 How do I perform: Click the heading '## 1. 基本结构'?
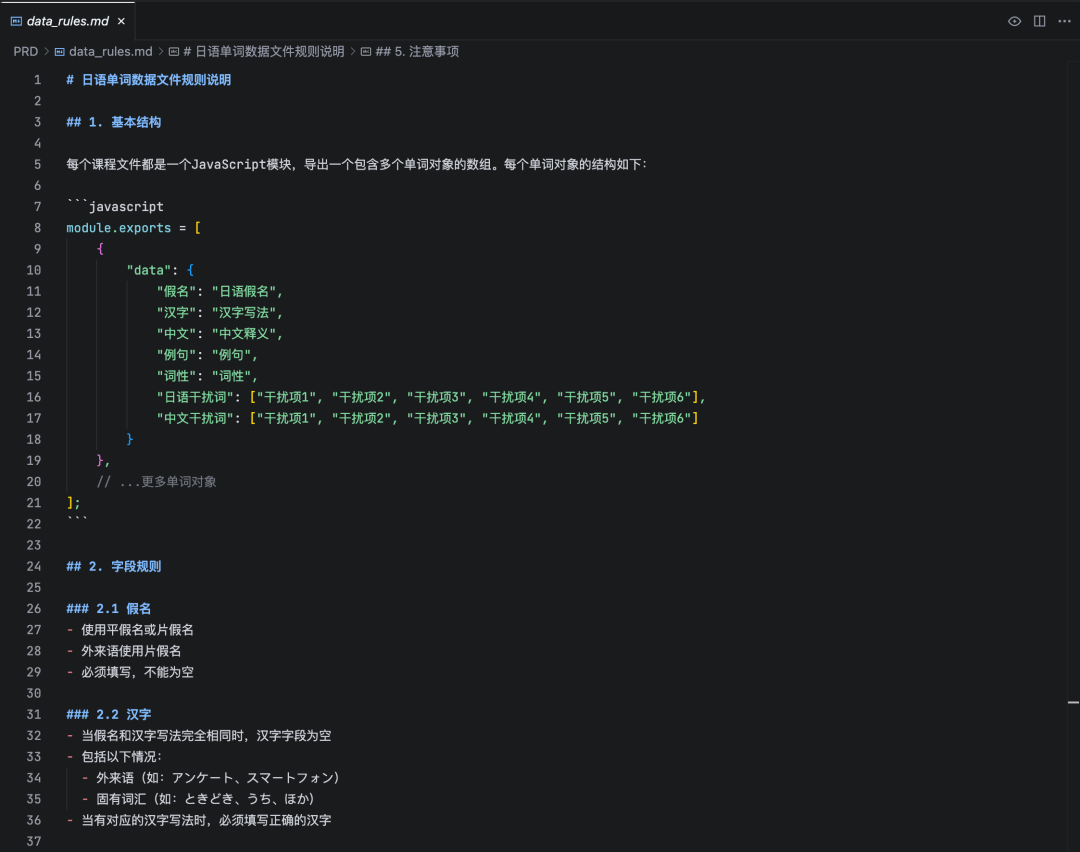point(114,122)
